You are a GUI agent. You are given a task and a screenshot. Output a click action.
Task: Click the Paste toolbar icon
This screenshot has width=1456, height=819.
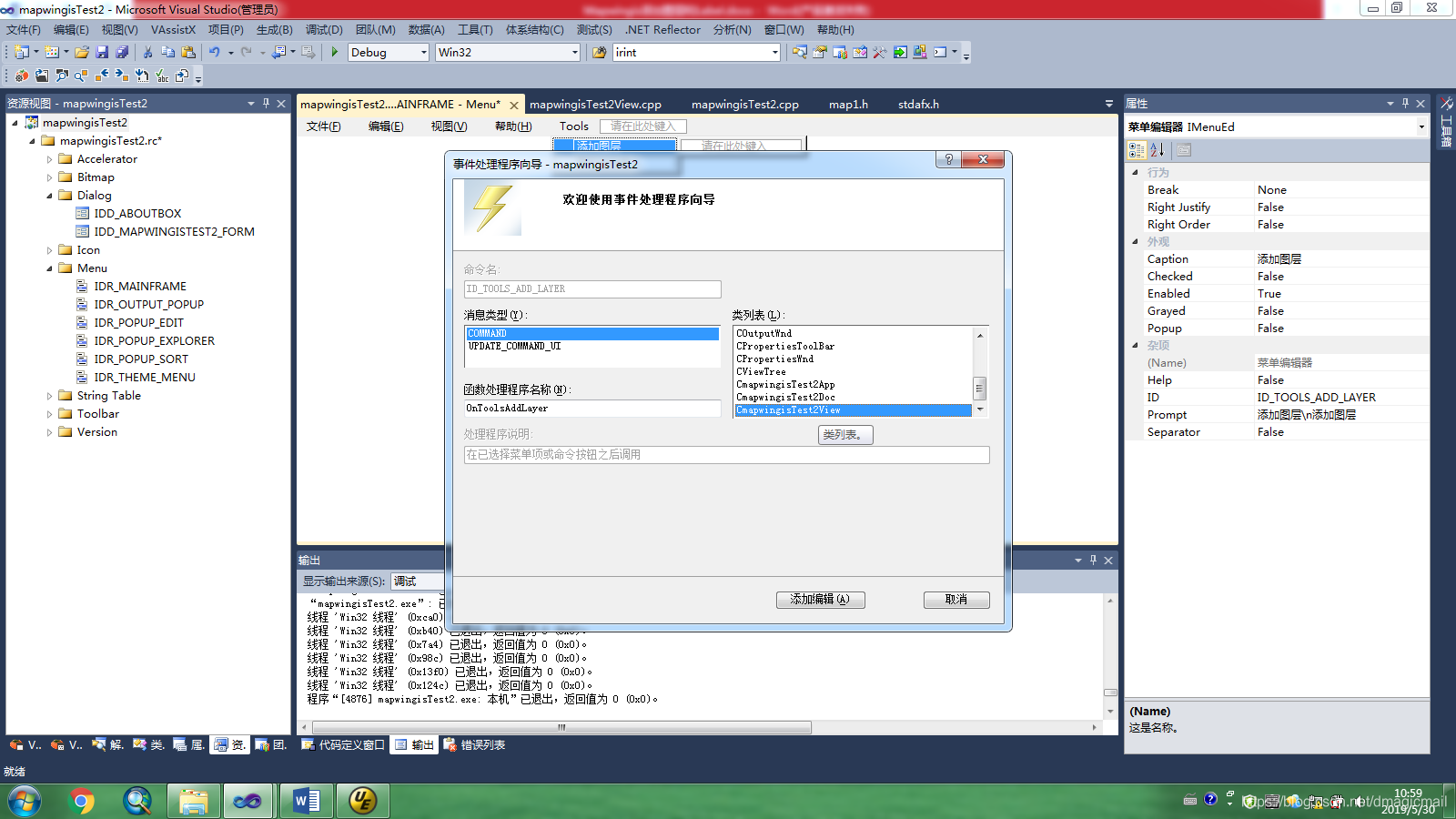coord(188,52)
